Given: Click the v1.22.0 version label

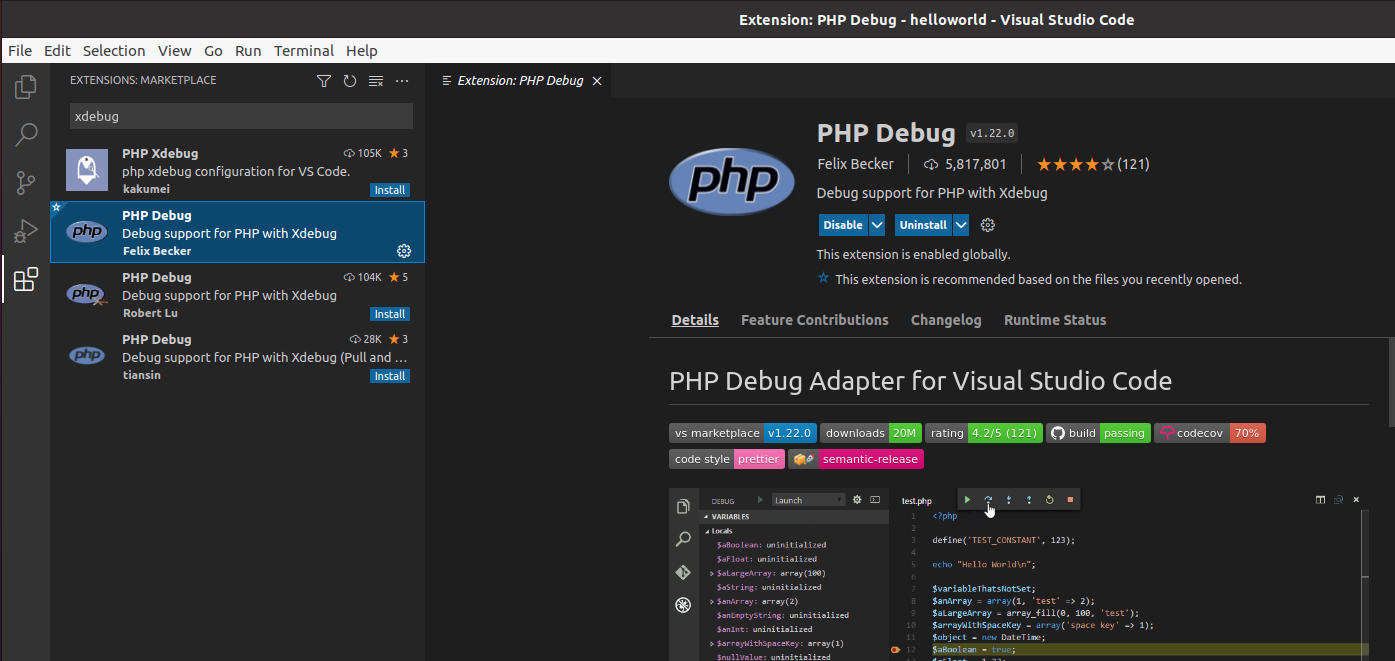Looking at the screenshot, I should tap(992, 133).
